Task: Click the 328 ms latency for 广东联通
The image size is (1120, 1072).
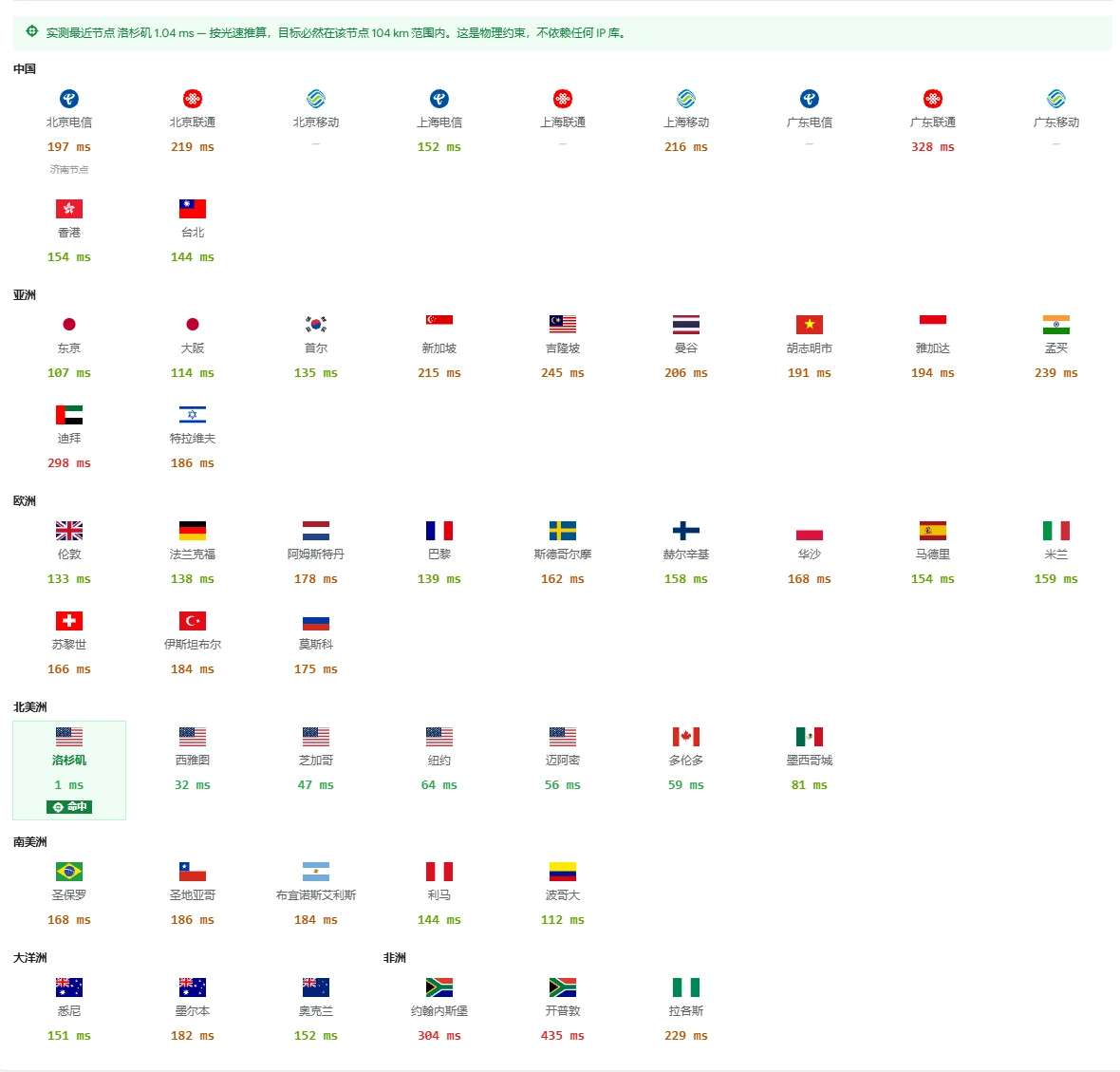Action: point(933,147)
